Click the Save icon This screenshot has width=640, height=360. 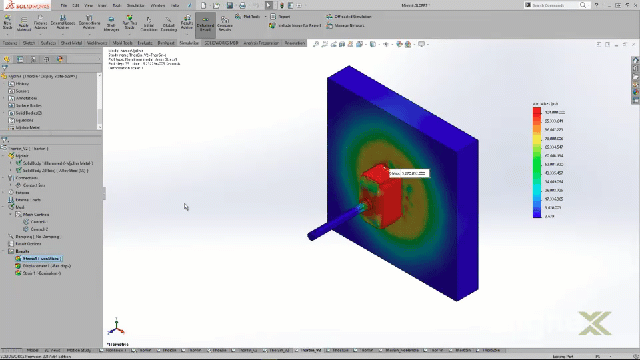(230, 5)
